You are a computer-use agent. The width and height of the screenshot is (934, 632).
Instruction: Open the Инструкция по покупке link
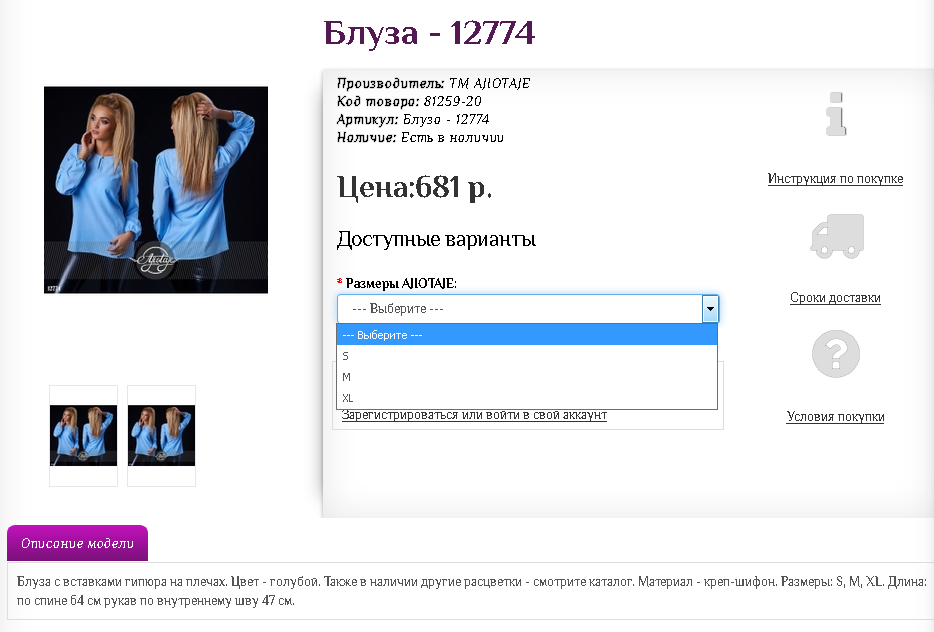(x=835, y=179)
